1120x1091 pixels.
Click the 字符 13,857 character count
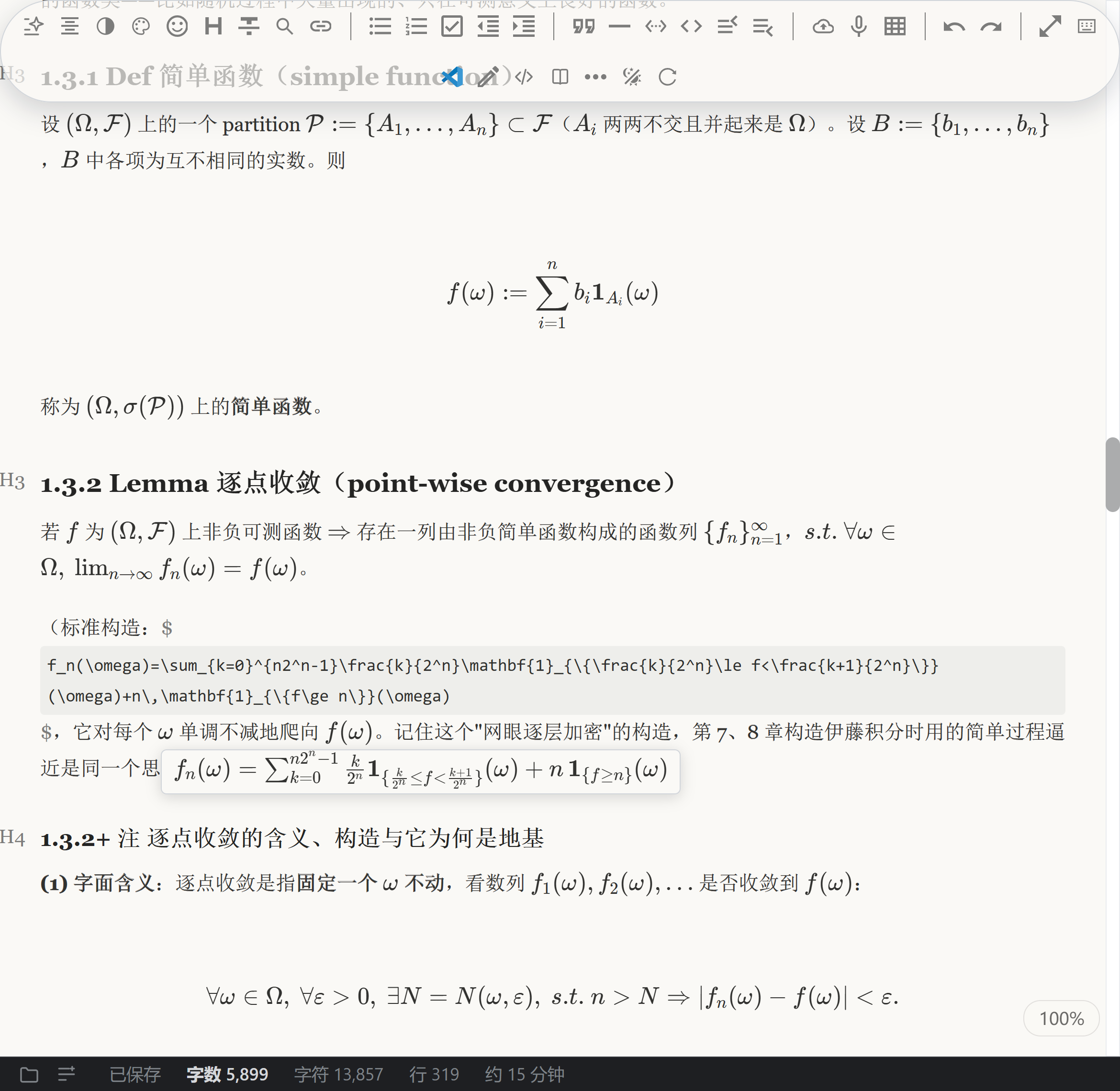(339, 1074)
